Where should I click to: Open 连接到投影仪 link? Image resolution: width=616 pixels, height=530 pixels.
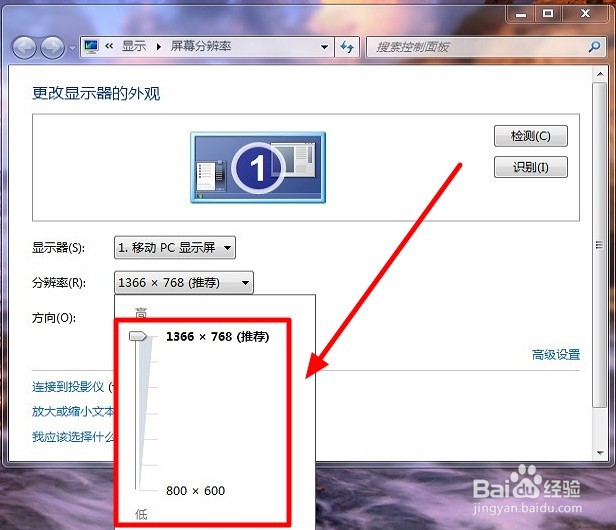pos(68,387)
